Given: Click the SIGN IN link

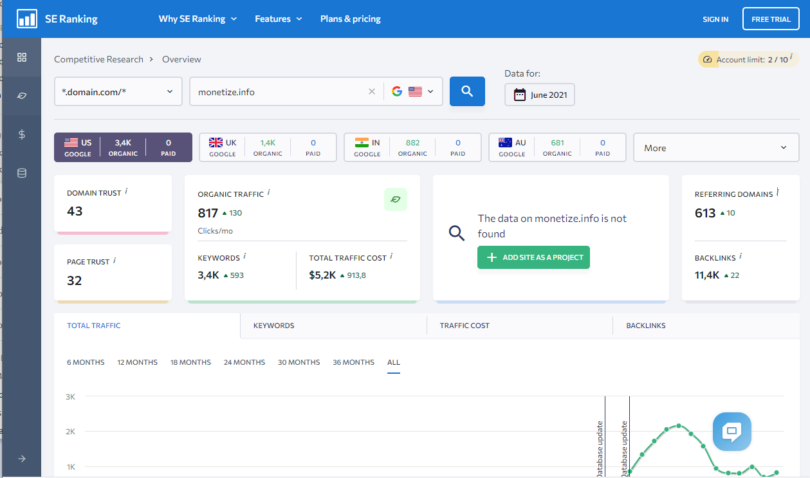Looking at the screenshot, I should [x=715, y=19].
